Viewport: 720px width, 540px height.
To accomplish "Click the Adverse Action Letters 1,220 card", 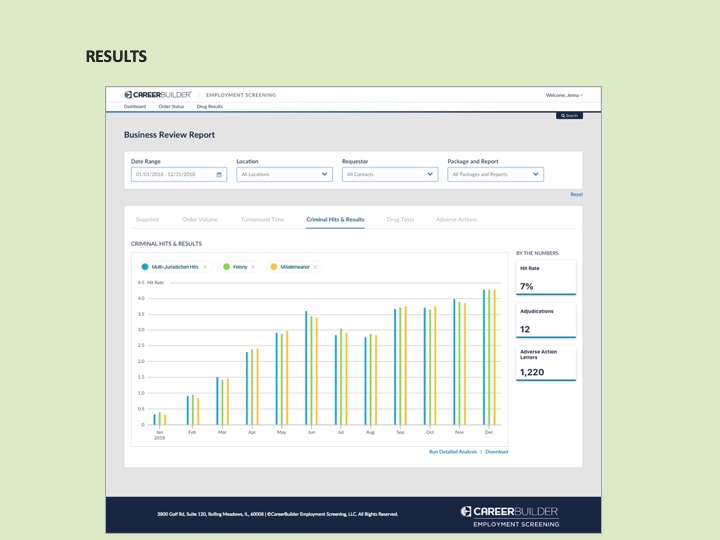I will tap(546, 363).
